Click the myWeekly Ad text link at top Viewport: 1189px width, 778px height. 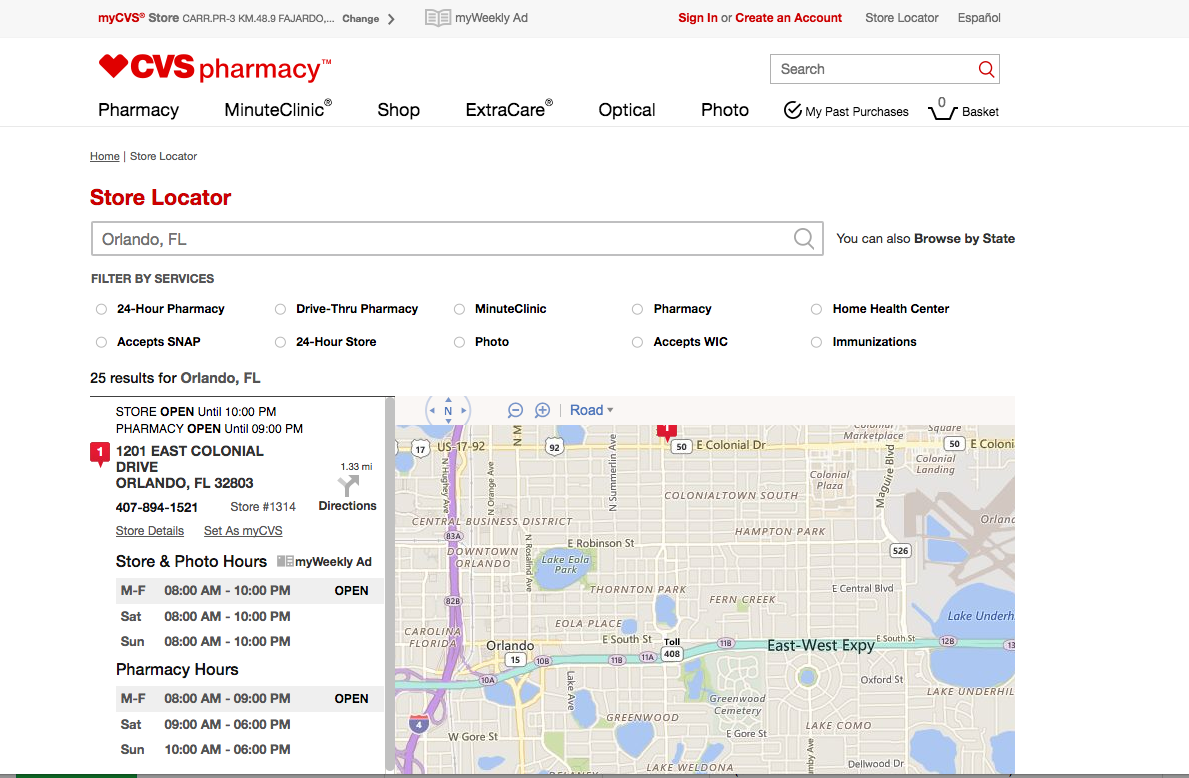[x=491, y=17]
